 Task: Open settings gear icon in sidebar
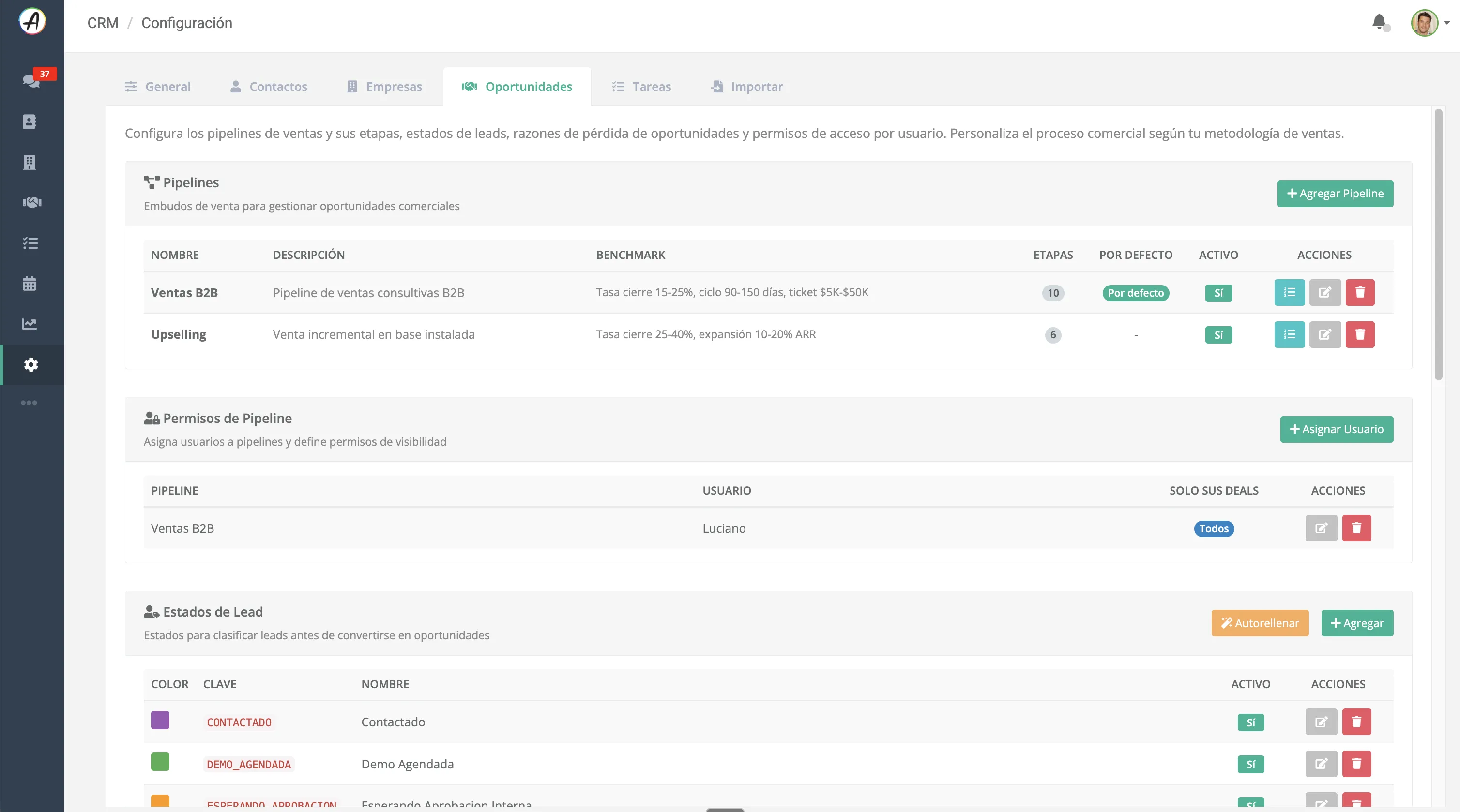pos(31,364)
